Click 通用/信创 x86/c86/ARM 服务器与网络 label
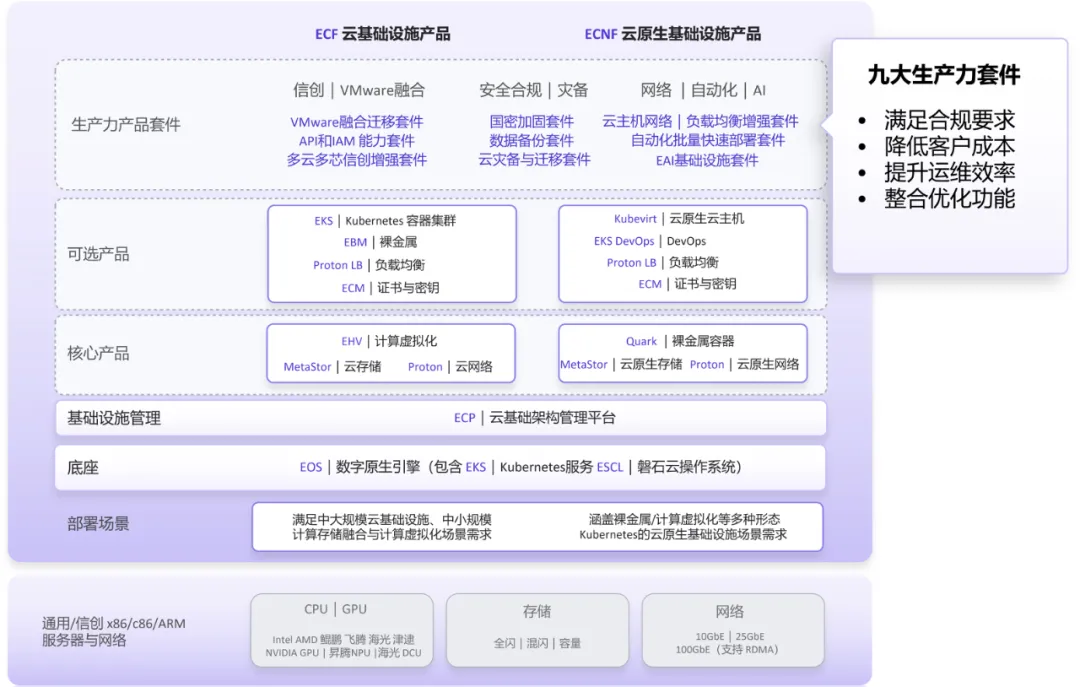 (x=113, y=632)
